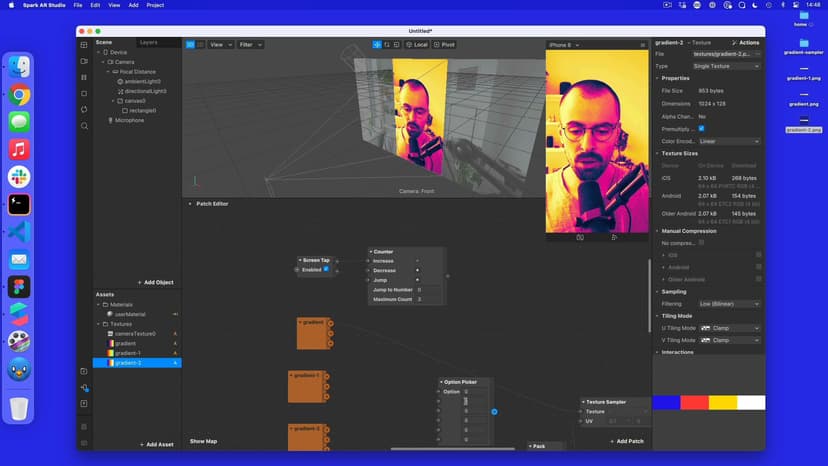Viewport: 828px width, 466px height.
Task: Open the File menu
Action: (x=78, y=5)
